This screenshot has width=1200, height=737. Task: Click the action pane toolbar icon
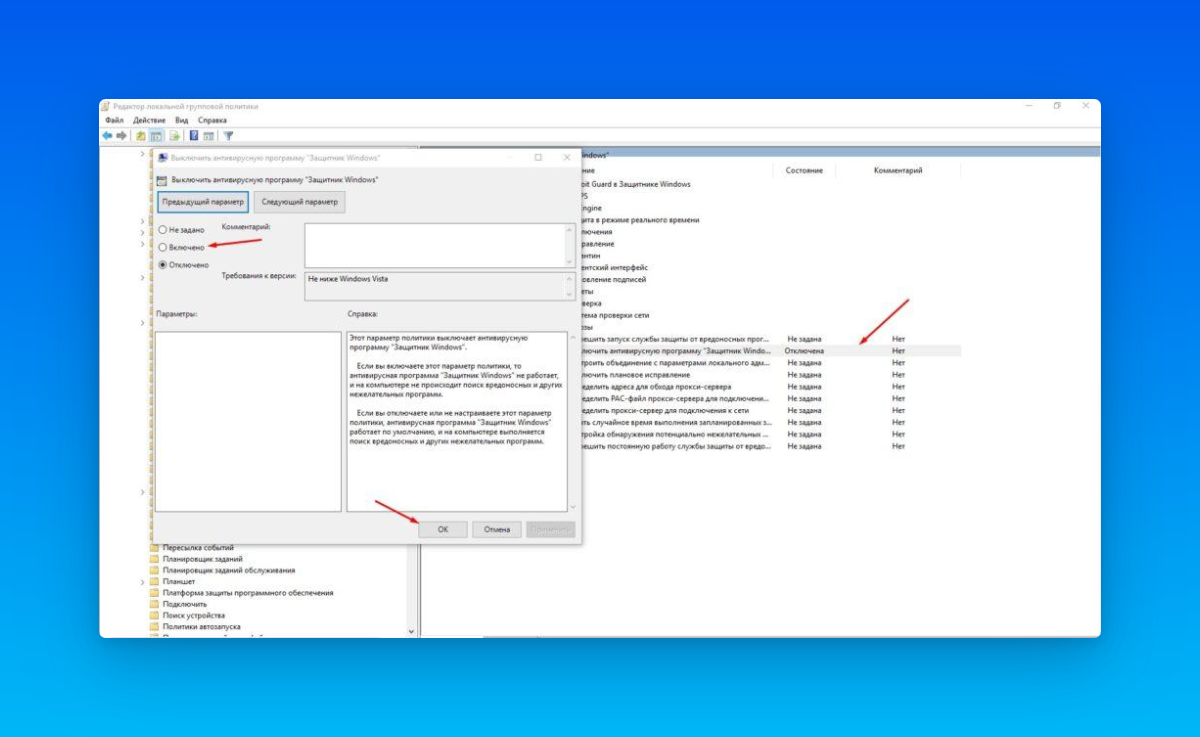[x=209, y=136]
